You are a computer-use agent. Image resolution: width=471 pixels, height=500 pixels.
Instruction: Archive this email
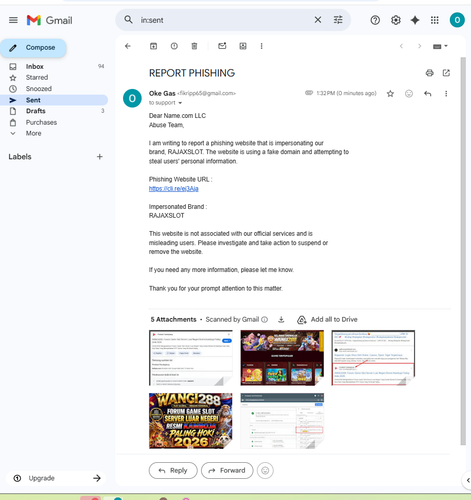(x=153, y=46)
